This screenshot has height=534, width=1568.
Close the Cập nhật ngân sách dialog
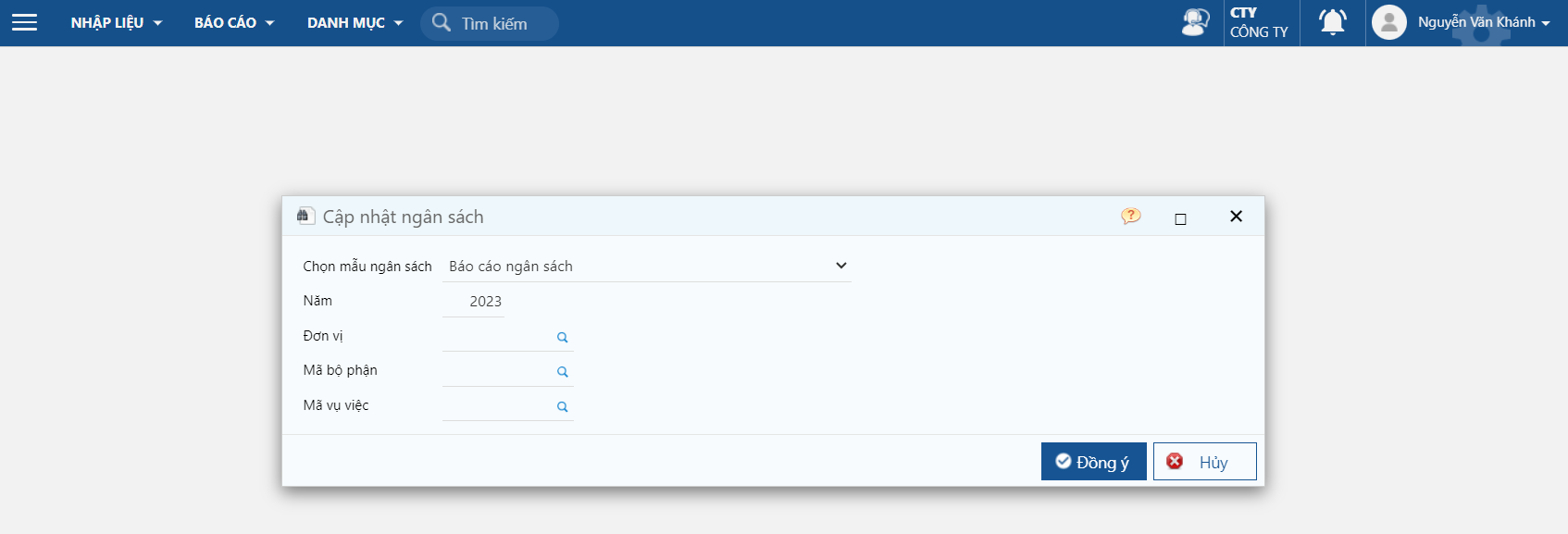(x=1236, y=217)
